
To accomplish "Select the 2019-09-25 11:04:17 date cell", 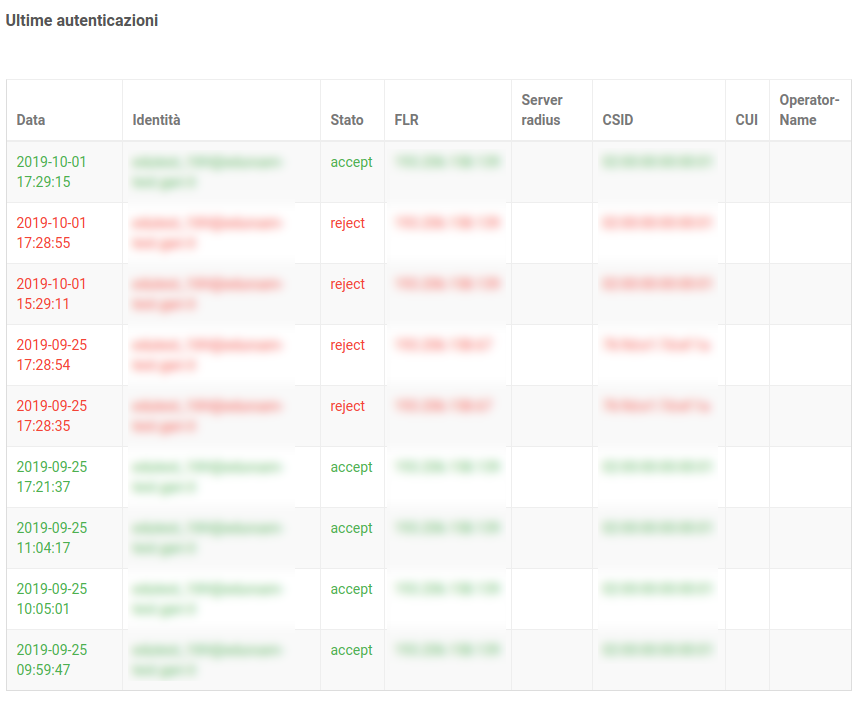I will click(52, 538).
